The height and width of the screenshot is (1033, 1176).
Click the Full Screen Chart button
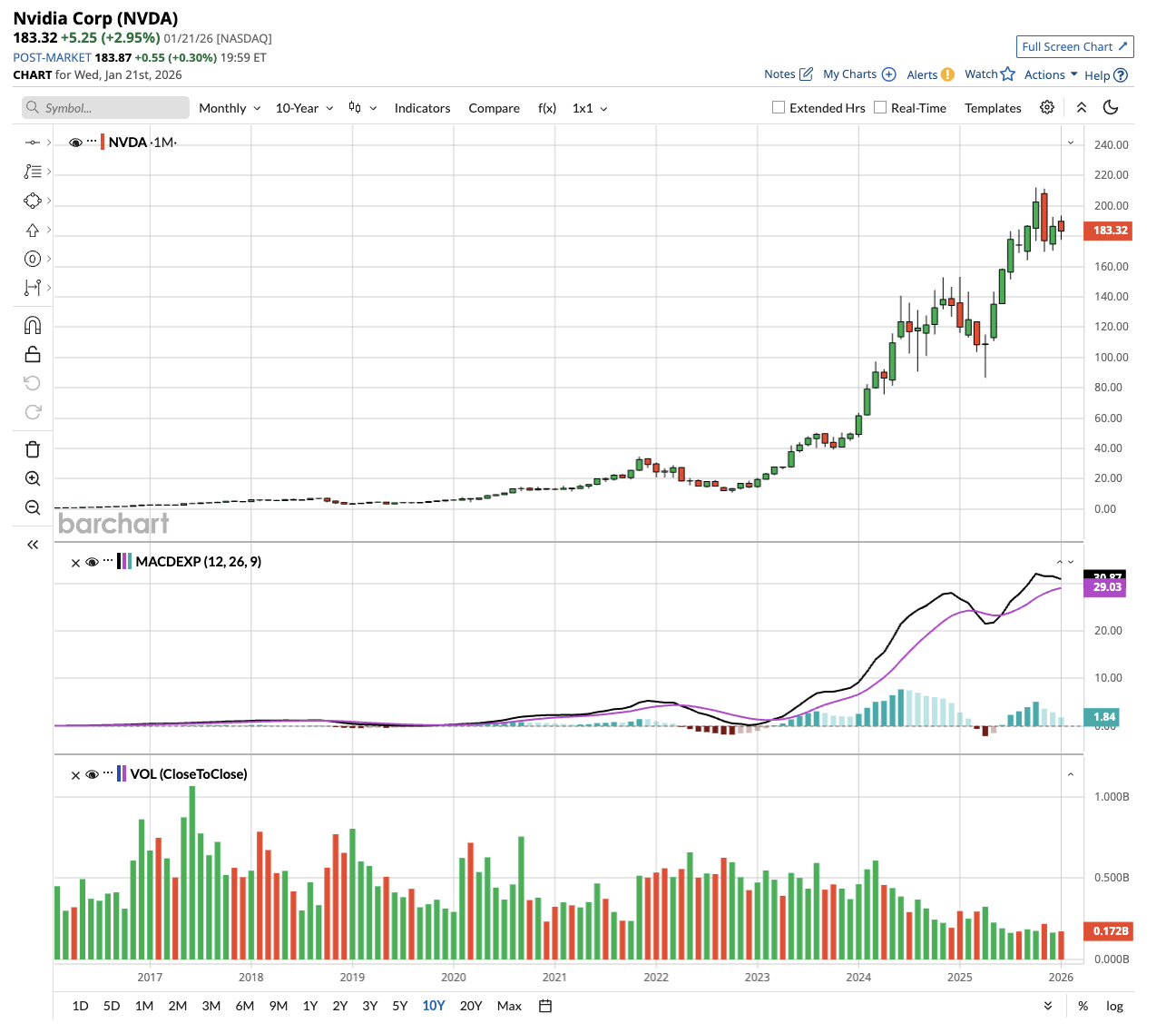pyautogui.click(x=1074, y=46)
